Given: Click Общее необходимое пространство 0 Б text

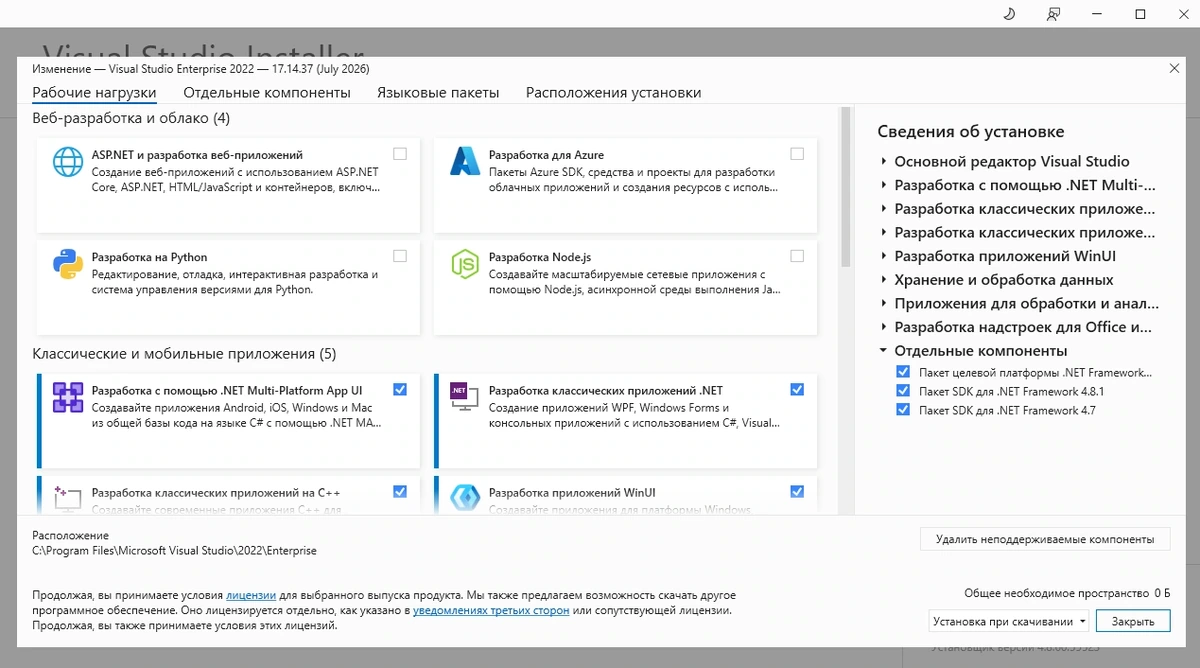Looking at the screenshot, I should 1067,593.
